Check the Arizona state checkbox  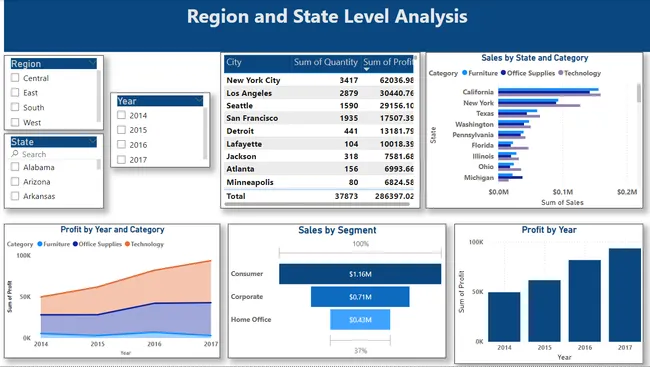pyautogui.click(x=15, y=181)
